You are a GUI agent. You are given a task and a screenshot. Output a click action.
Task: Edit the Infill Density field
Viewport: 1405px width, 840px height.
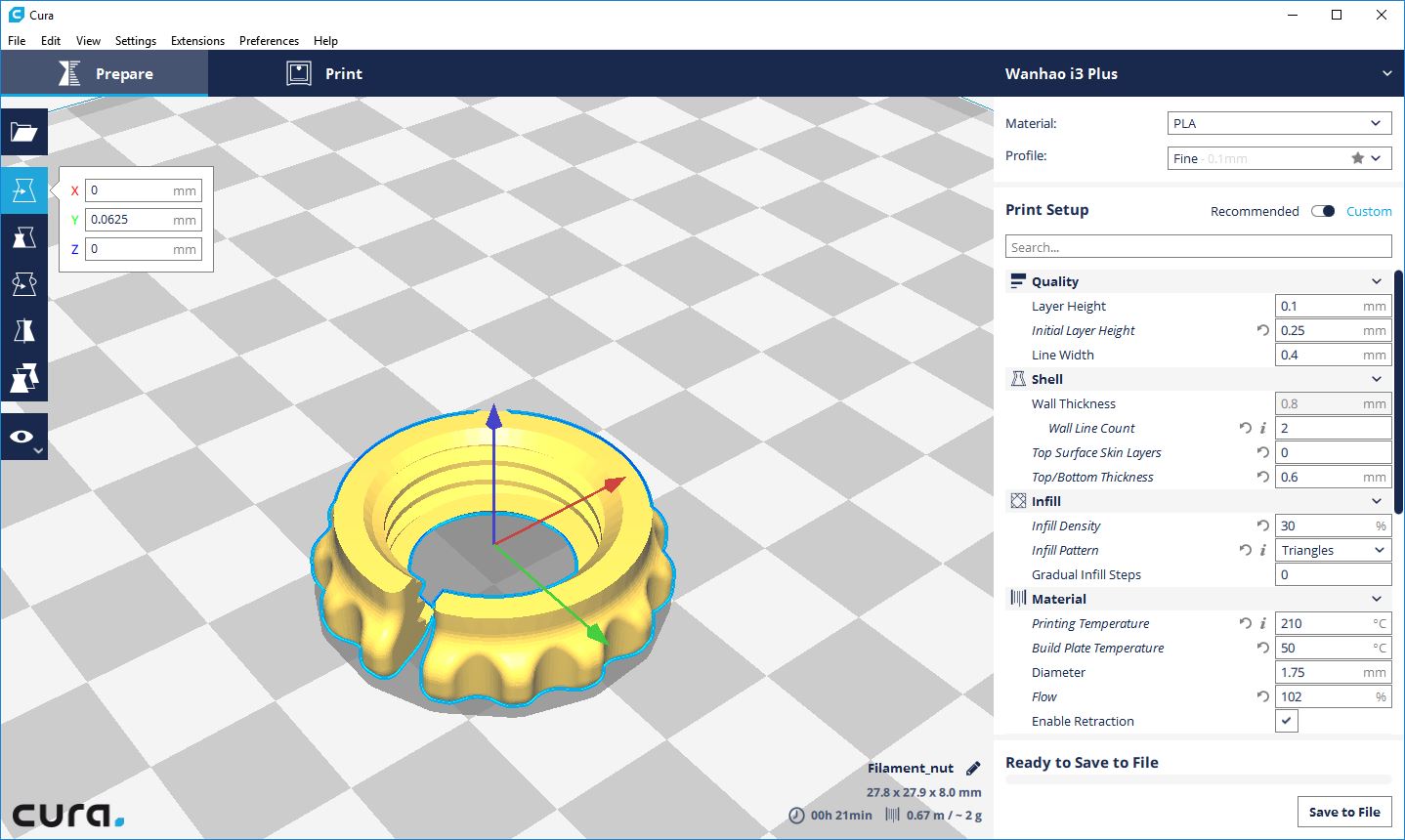(x=1334, y=525)
